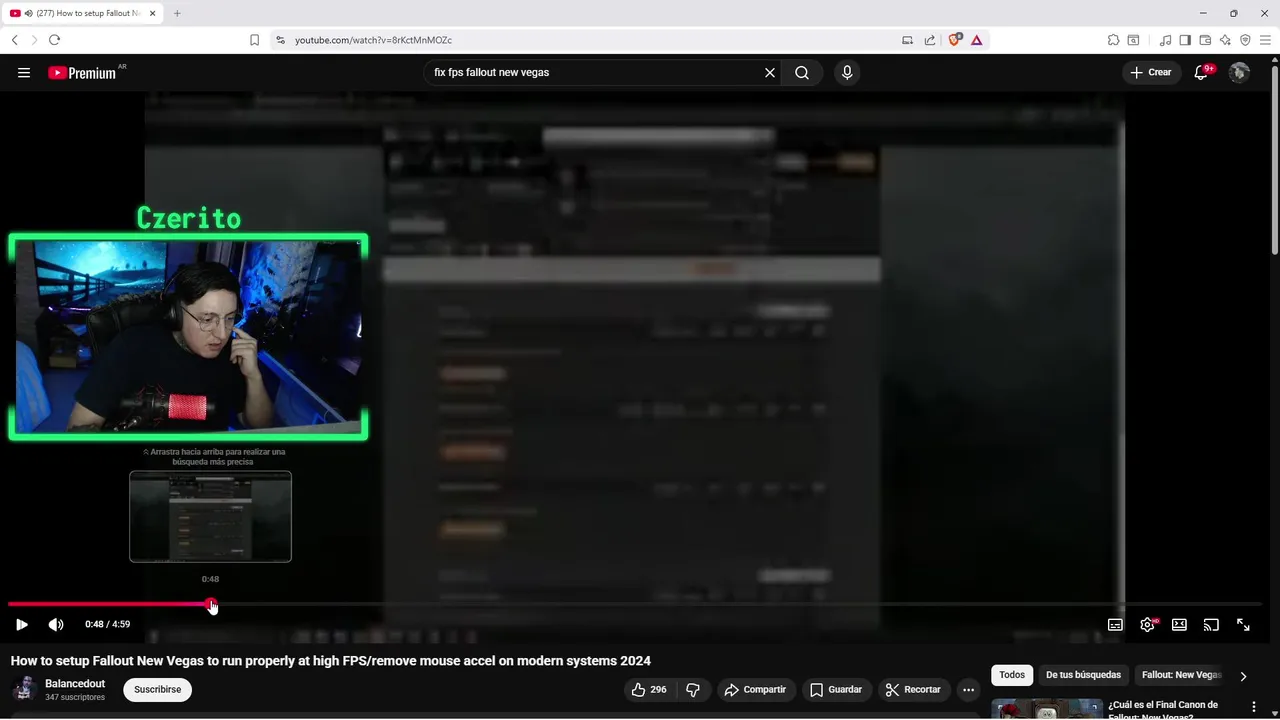
Task: Run search with the magnifier button
Action: click(x=802, y=72)
